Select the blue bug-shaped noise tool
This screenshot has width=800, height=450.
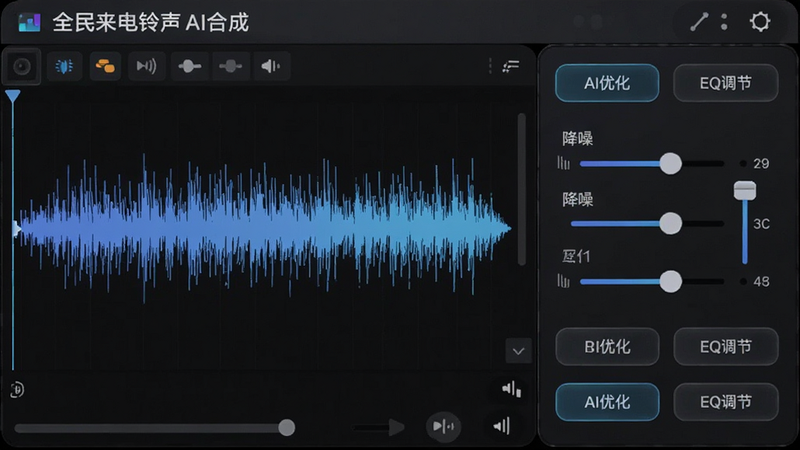pos(64,66)
